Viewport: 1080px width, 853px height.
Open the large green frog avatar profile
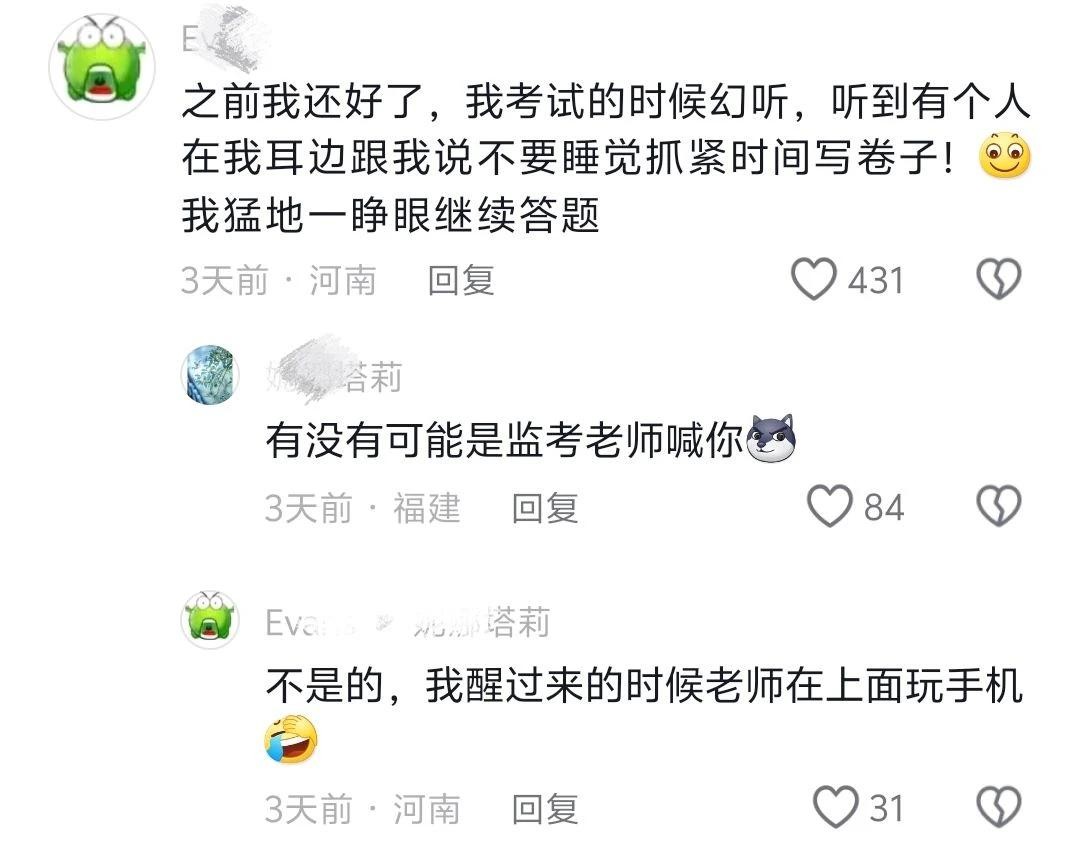coord(102,67)
